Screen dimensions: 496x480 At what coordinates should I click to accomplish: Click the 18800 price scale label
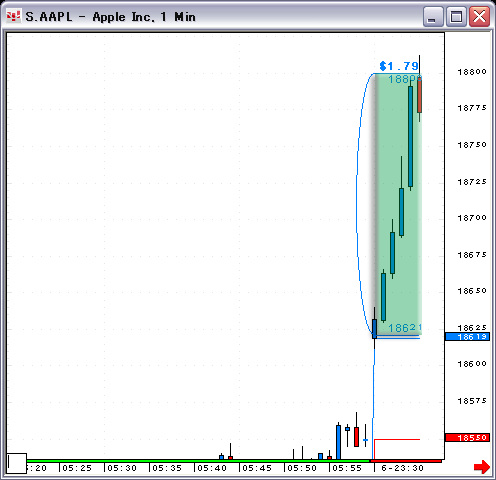(x=472, y=72)
